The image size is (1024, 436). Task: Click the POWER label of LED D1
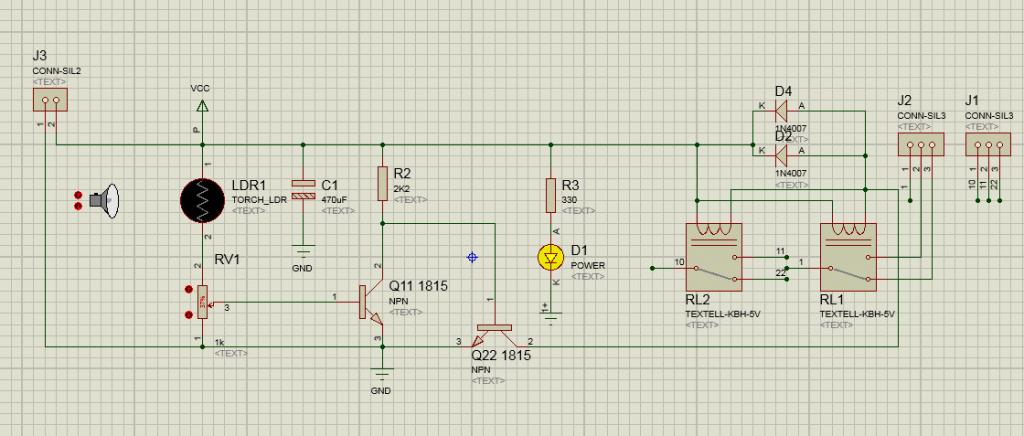coord(588,266)
